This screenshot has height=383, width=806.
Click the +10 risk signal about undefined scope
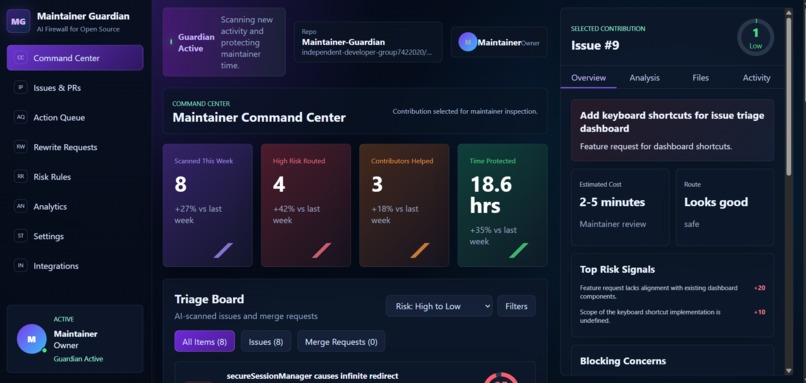[672, 316]
